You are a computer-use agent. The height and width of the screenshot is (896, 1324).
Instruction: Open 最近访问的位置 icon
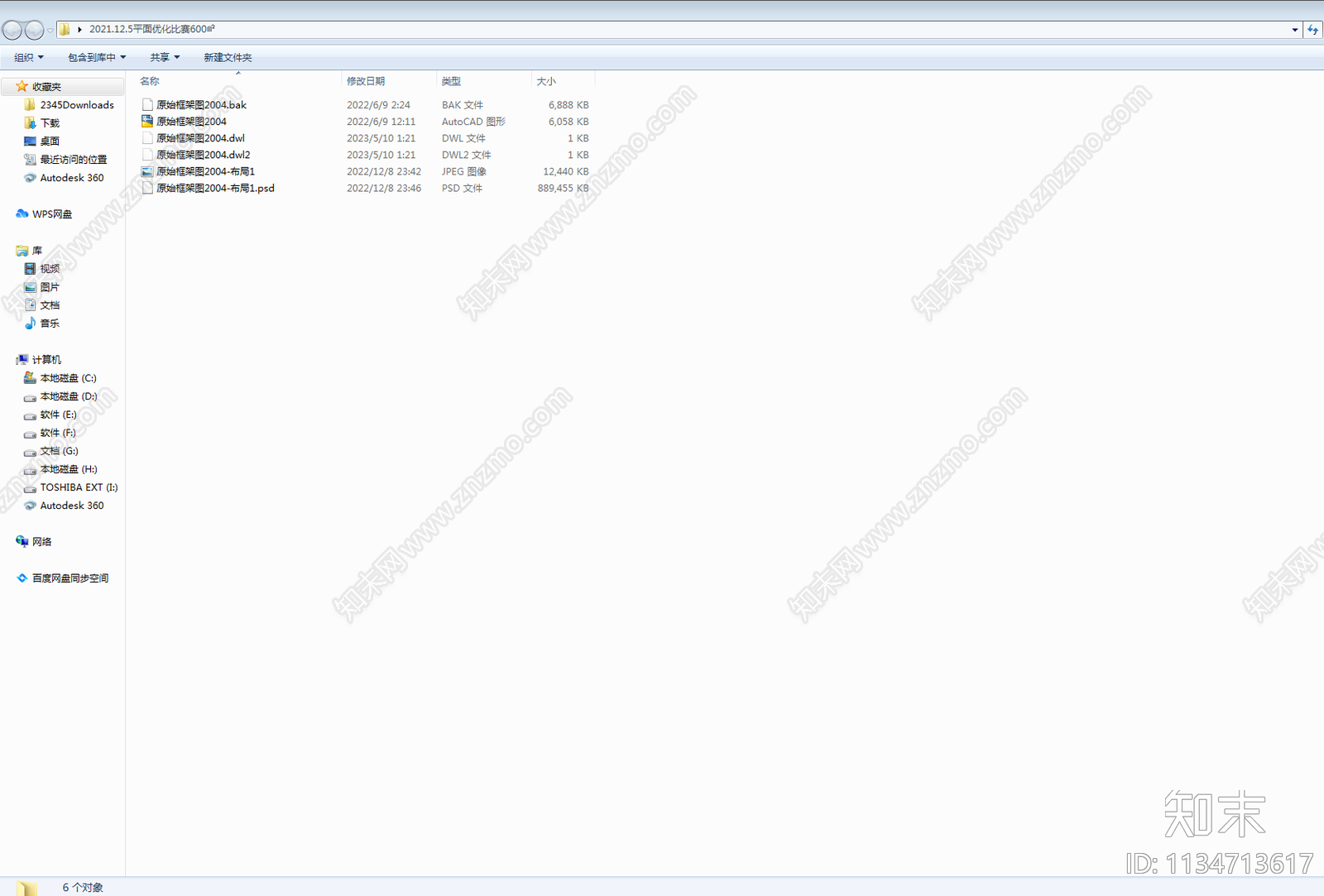click(30, 160)
